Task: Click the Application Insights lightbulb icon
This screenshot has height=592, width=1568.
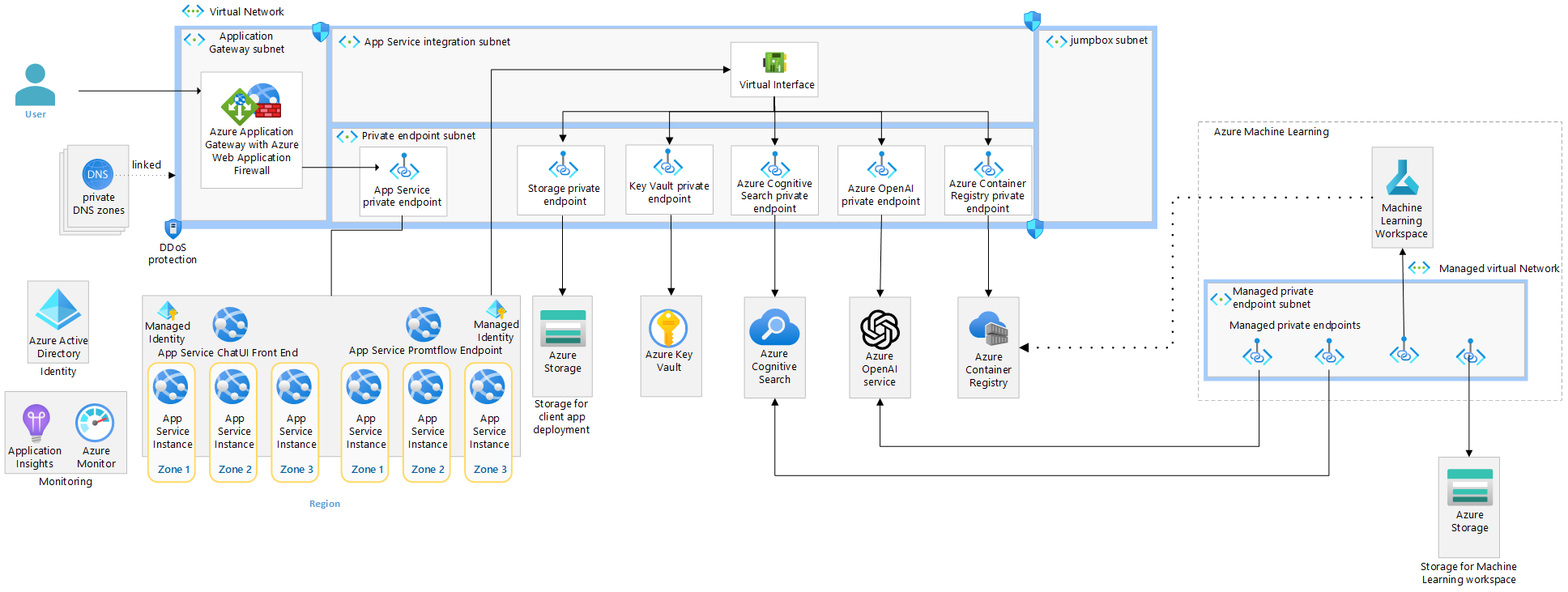Action: [36, 423]
